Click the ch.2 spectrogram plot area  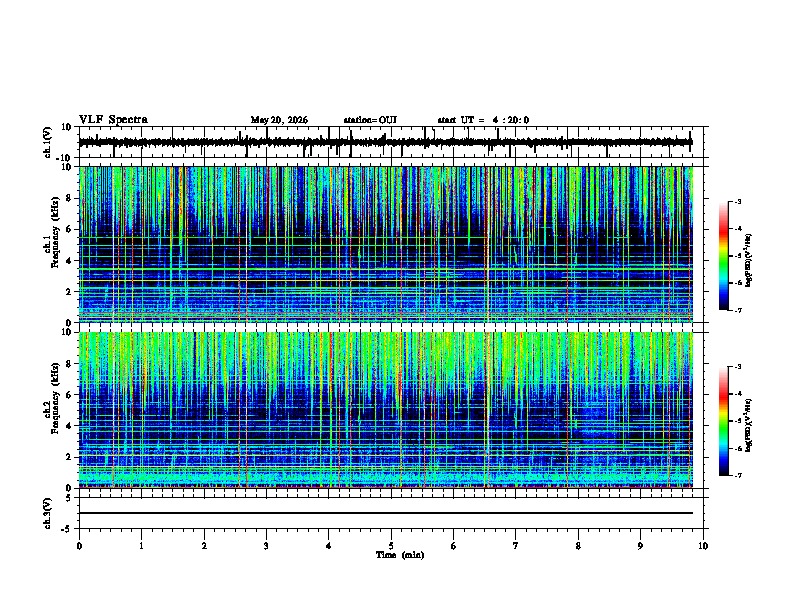point(385,410)
